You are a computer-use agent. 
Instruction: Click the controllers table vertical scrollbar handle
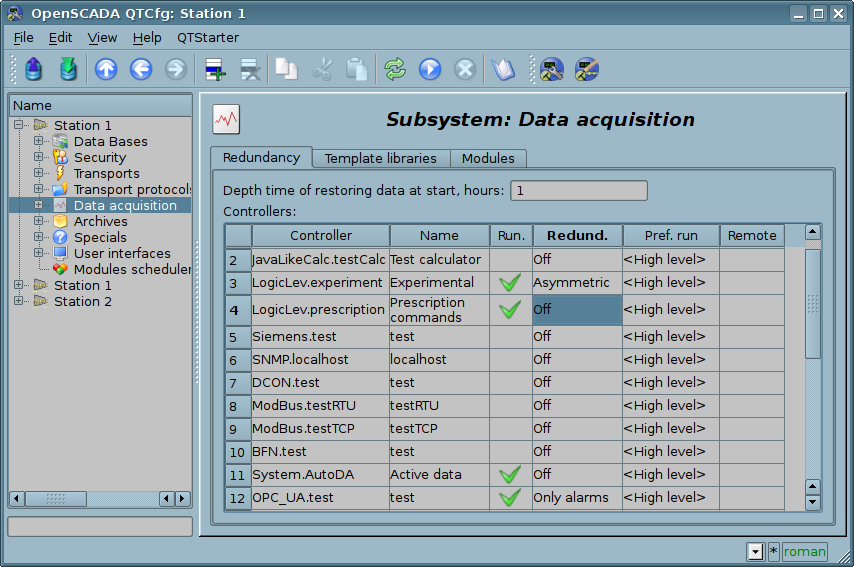tap(813, 304)
